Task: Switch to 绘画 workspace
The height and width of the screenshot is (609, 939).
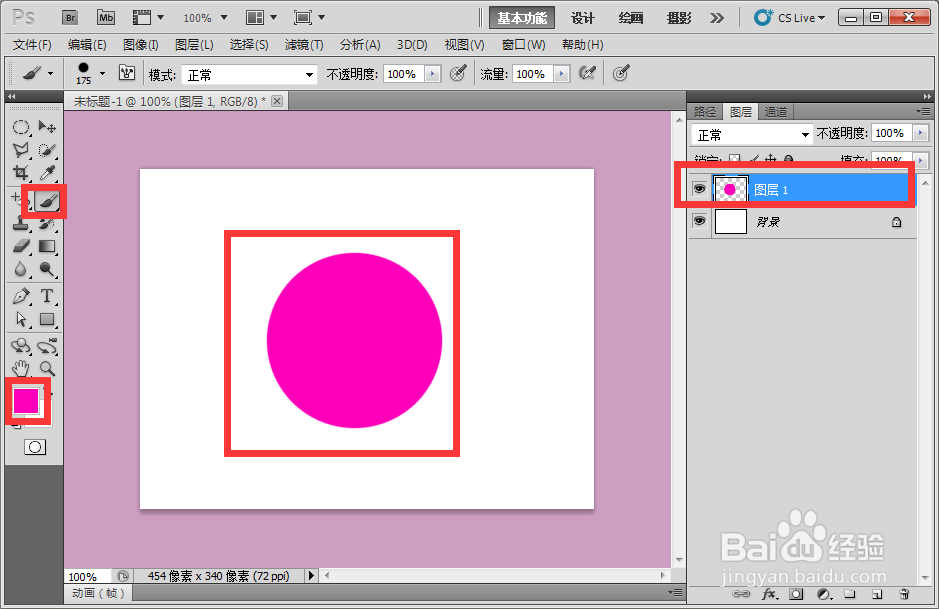Action: [x=631, y=18]
